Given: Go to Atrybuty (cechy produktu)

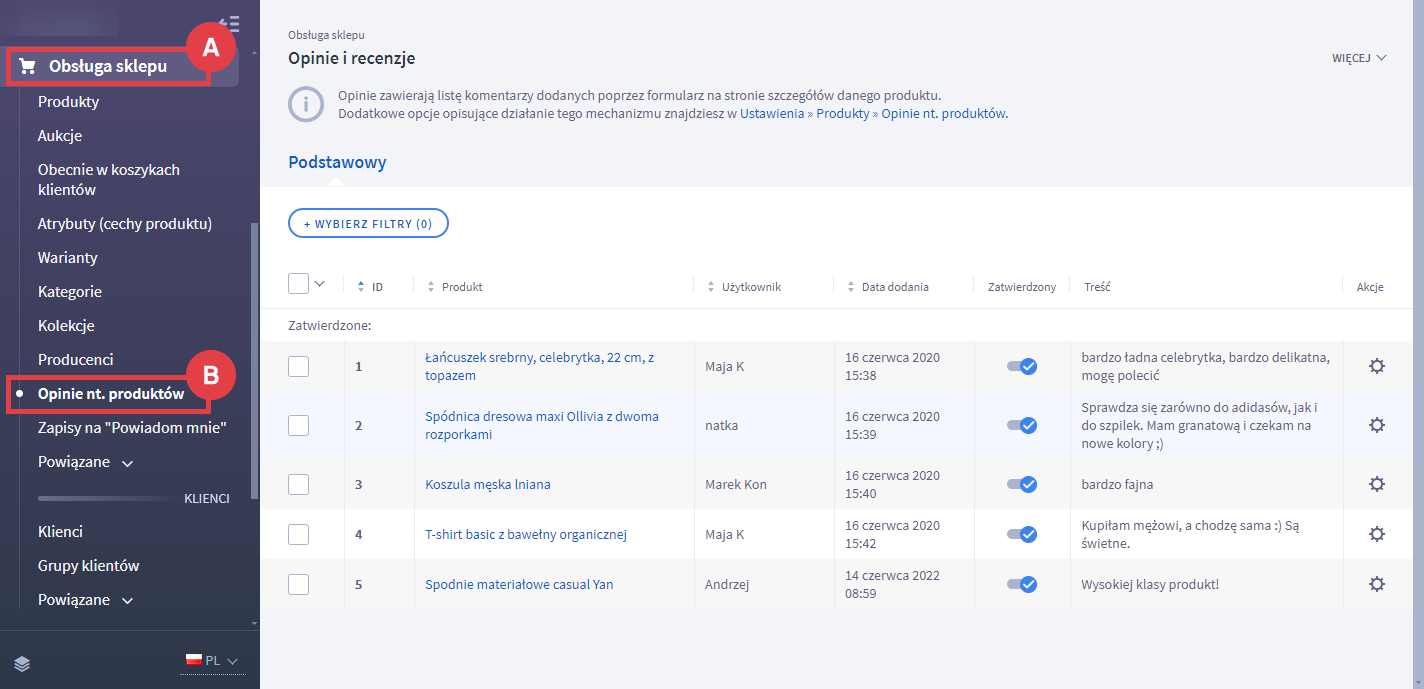Looking at the screenshot, I should (x=125, y=224).
